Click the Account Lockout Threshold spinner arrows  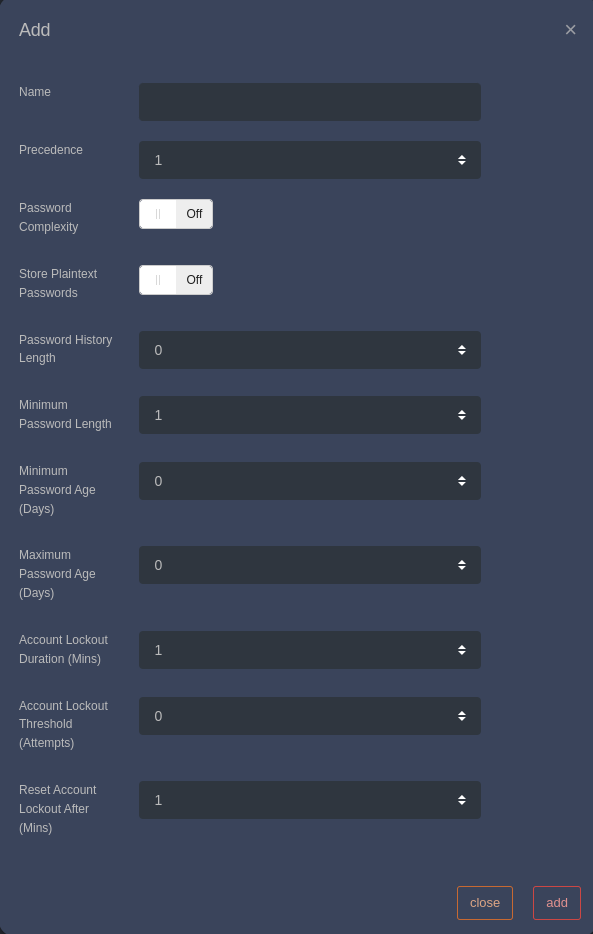pyautogui.click(x=461, y=716)
